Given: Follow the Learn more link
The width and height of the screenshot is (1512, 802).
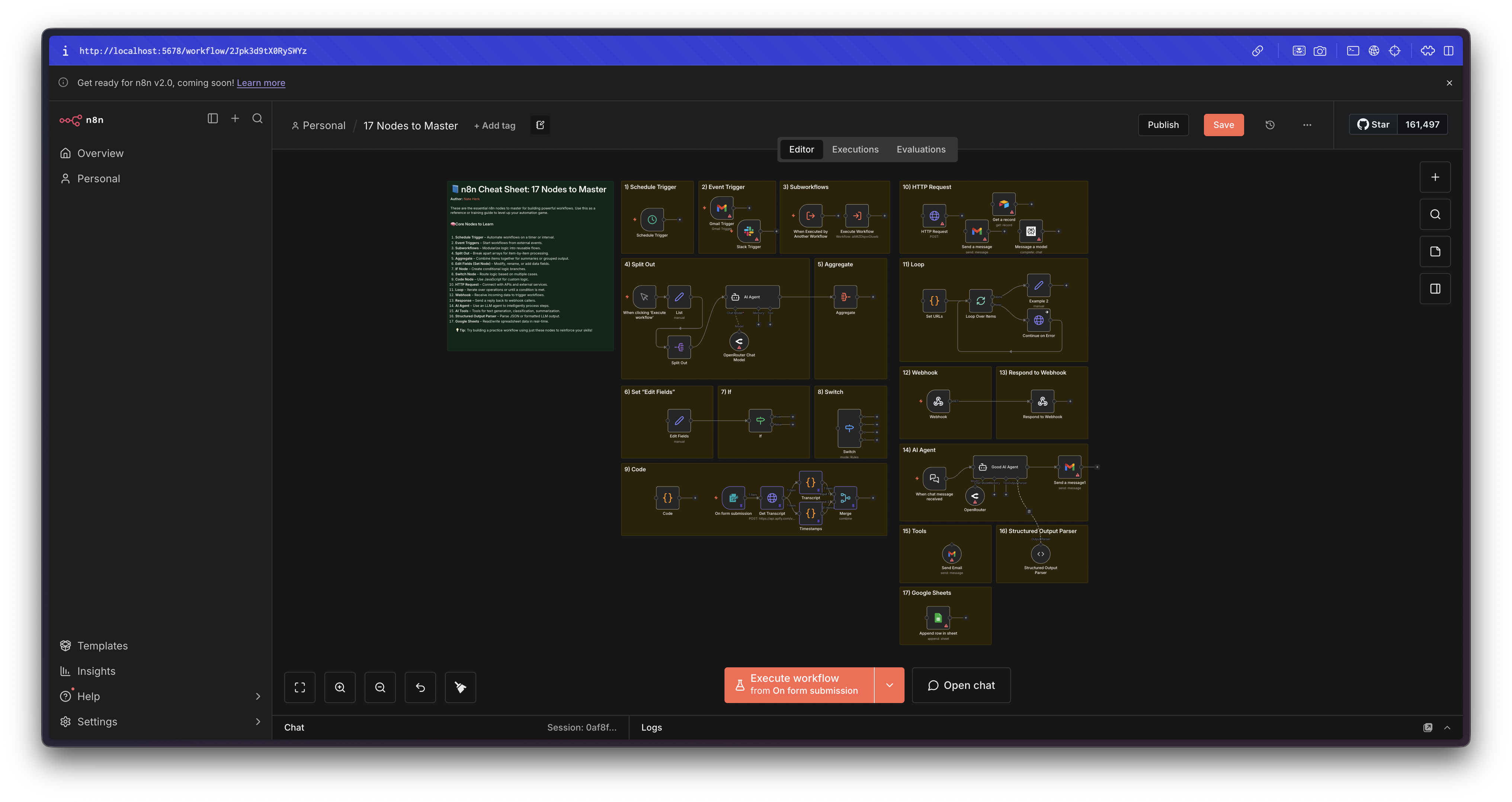Looking at the screenshot, I should point(260,83).
